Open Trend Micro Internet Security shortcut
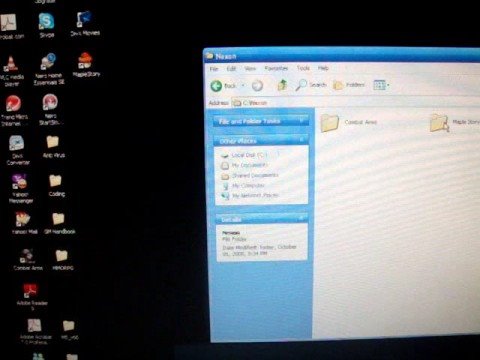The height and width of the screenshot is (360, 480). 13,111
